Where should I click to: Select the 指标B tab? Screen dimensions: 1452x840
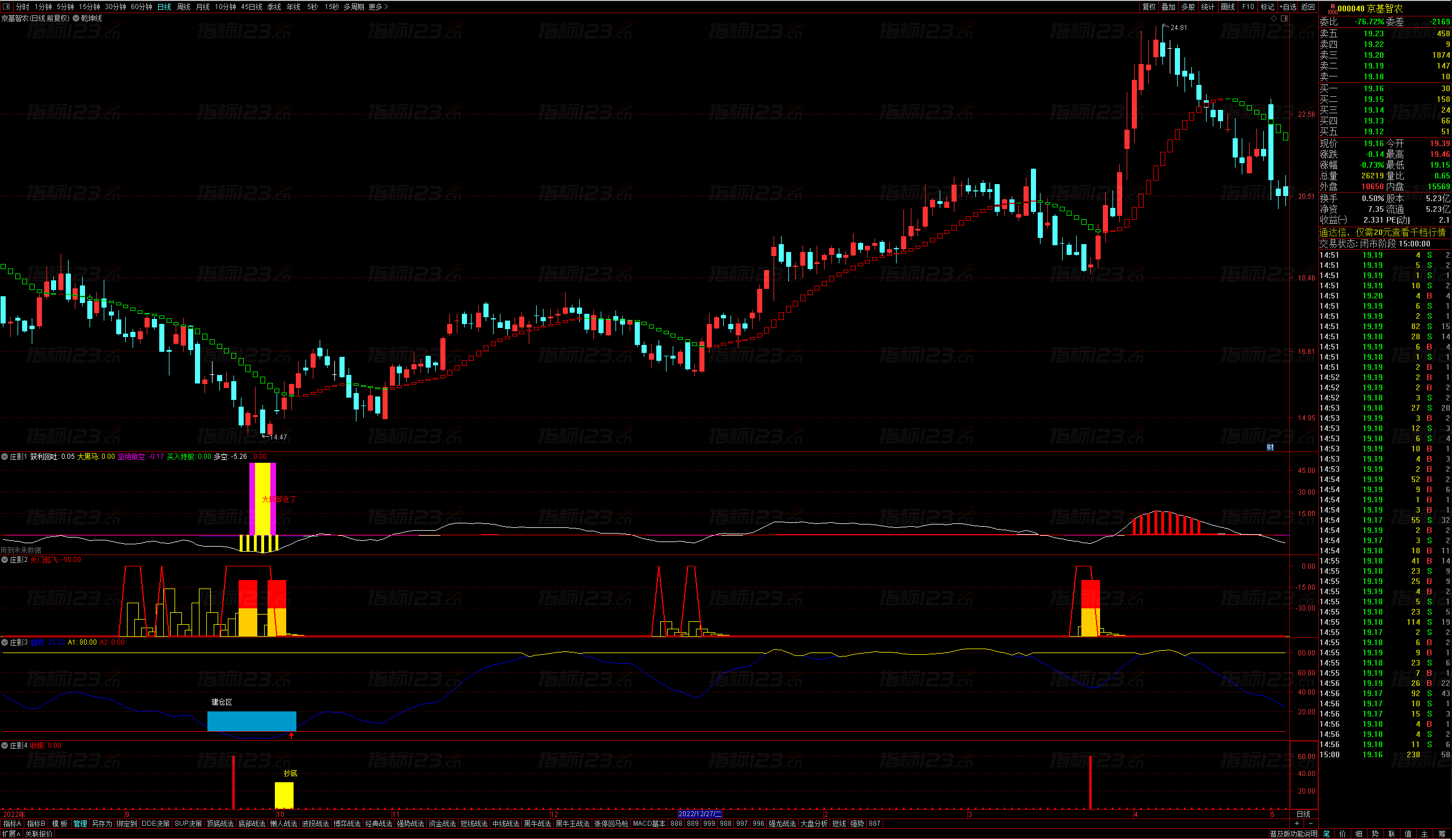[36, 825]
